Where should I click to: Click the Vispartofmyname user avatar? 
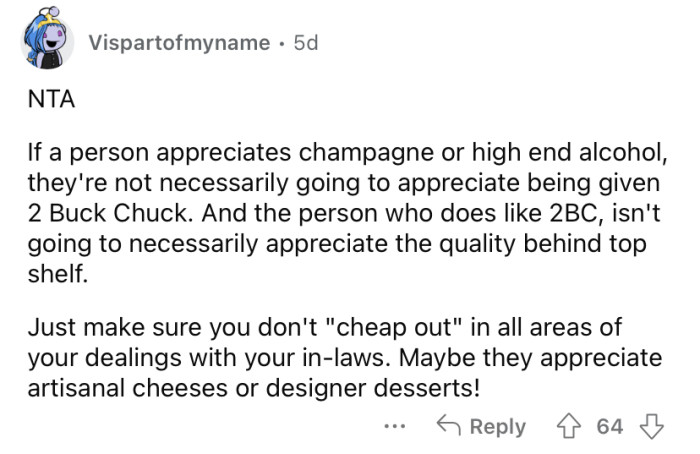45,41
